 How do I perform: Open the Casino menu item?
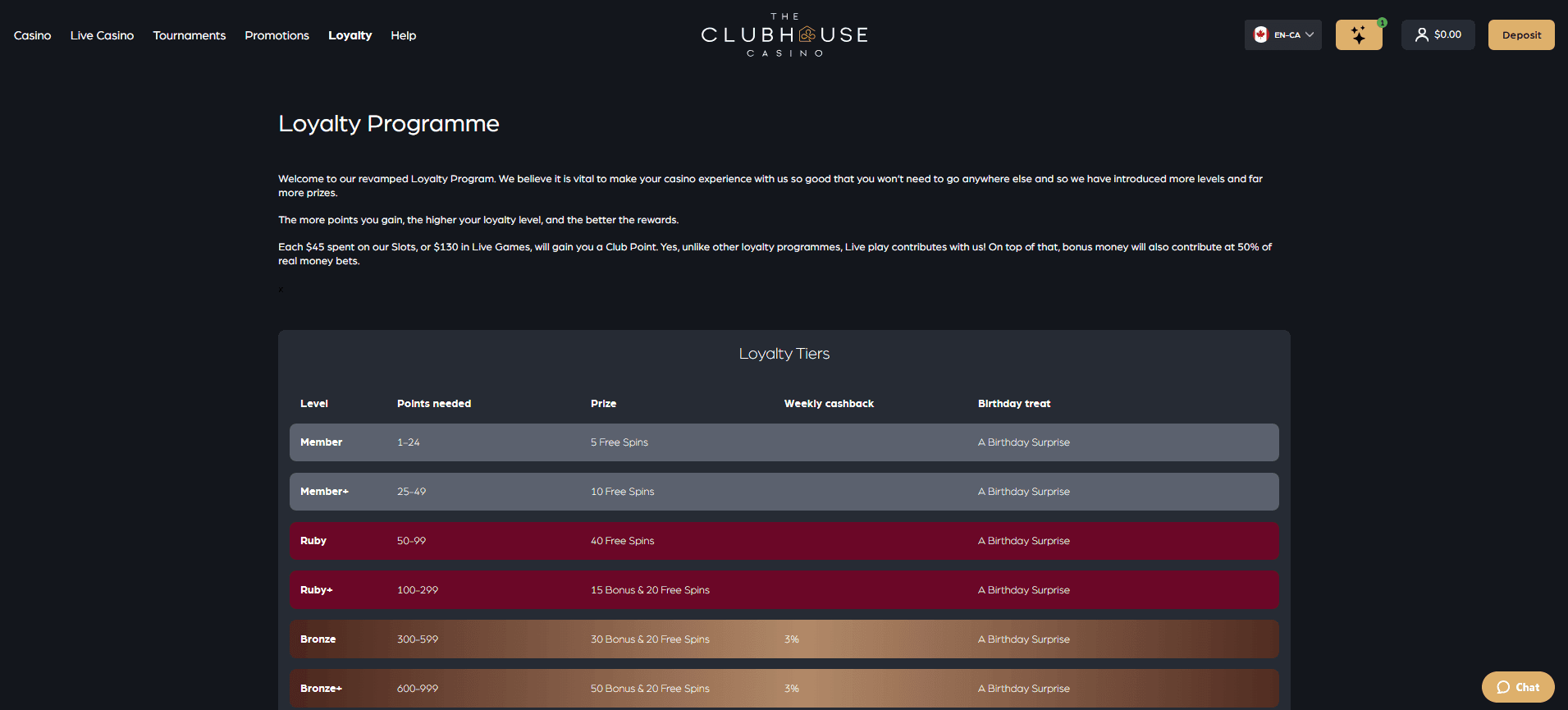tap(32, 35)
